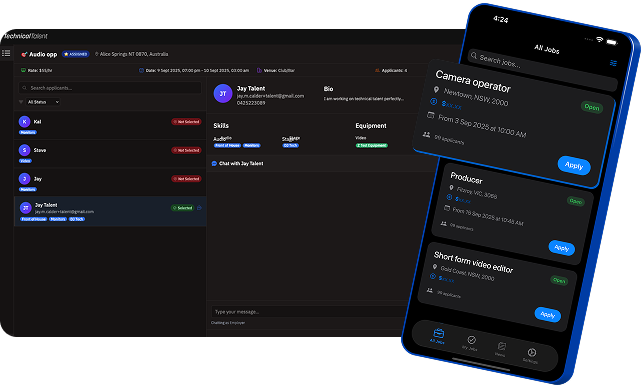
Task: Click Steve's Not Selected badge
Action: click(186, 150)
